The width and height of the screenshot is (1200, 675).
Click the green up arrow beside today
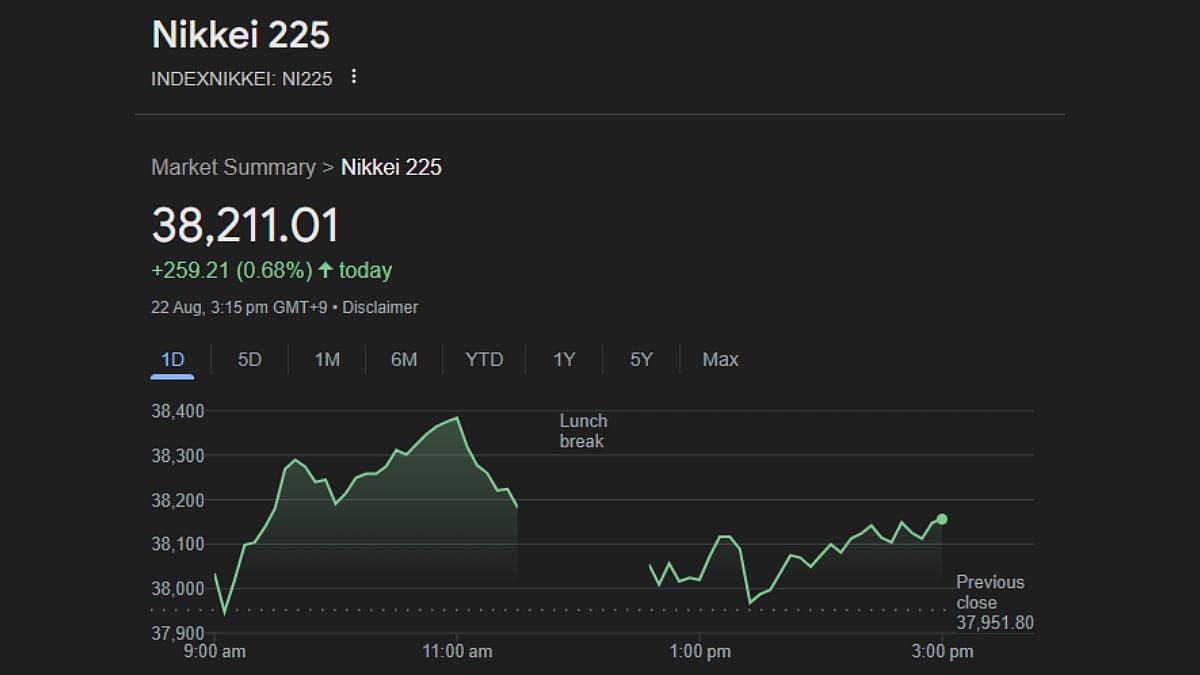point(324,270)
